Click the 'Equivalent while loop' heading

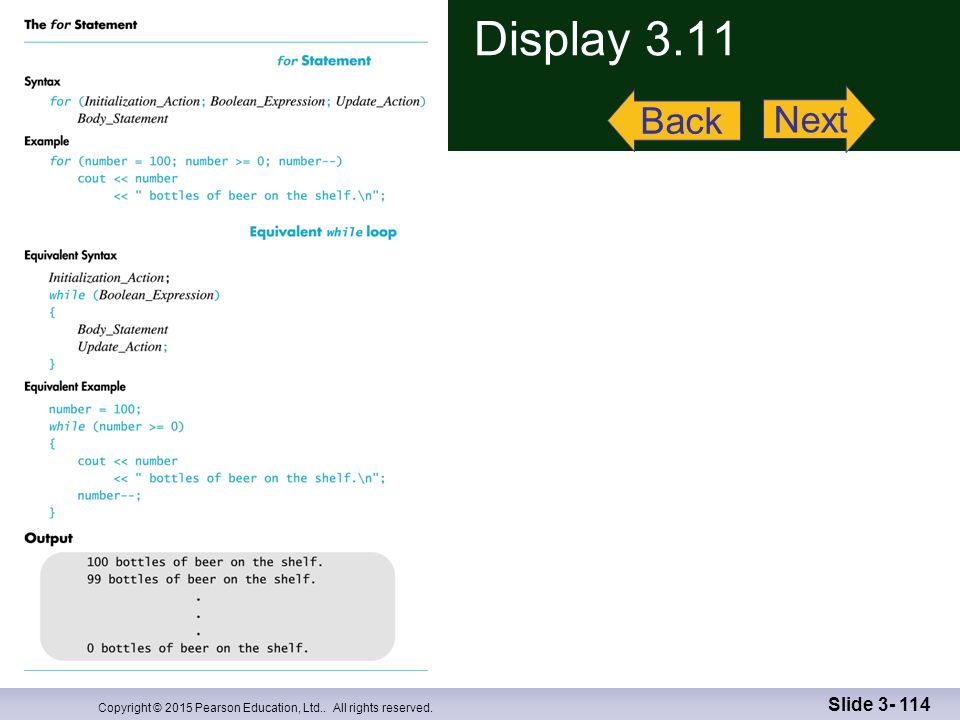click(x=323, y=232)
